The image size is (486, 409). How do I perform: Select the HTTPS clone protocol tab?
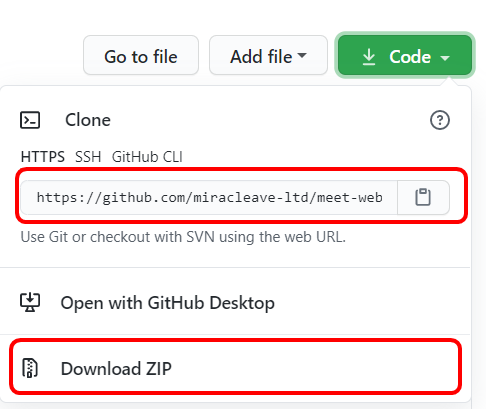click(x=43, y=156)
